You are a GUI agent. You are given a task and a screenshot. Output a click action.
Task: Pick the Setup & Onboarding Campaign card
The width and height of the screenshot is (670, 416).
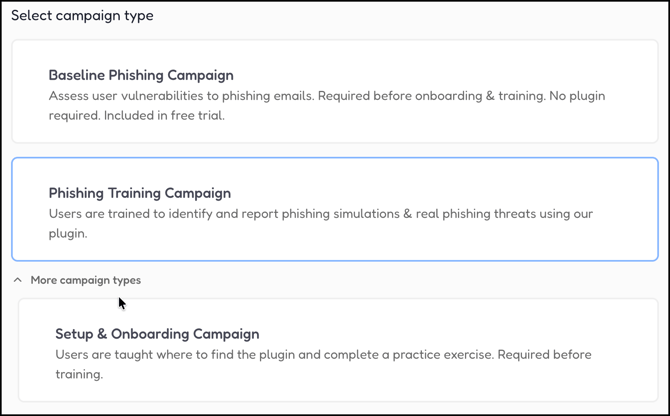(x=337, y=350)
